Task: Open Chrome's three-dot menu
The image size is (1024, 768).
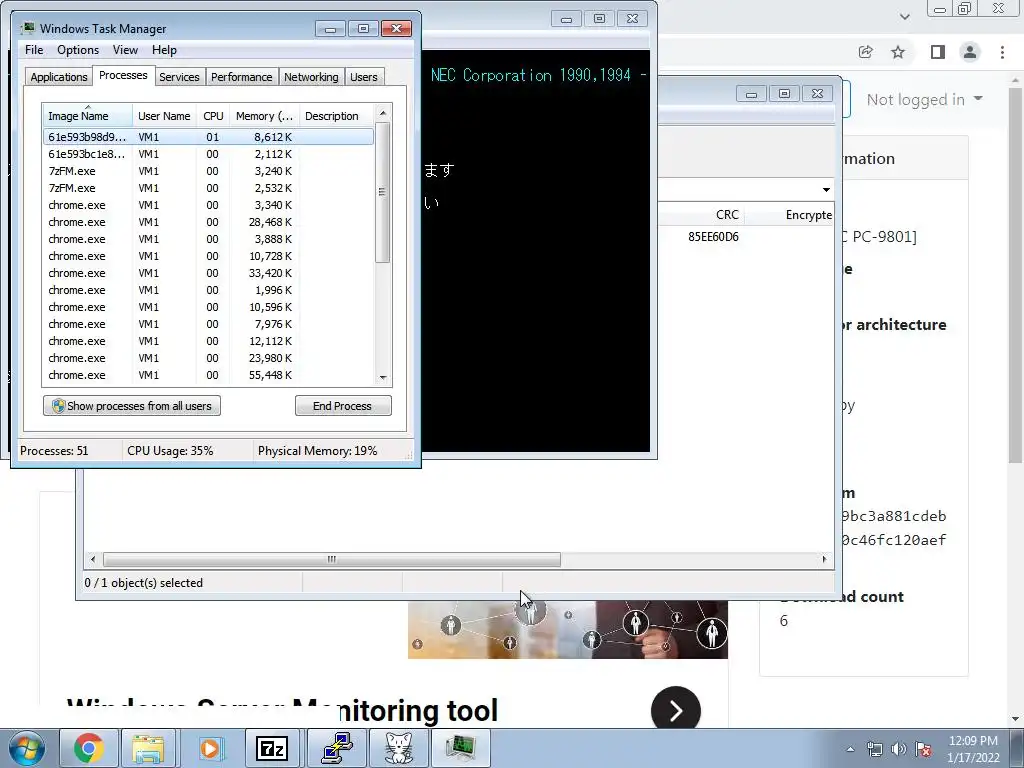Action: [1002, 52]
